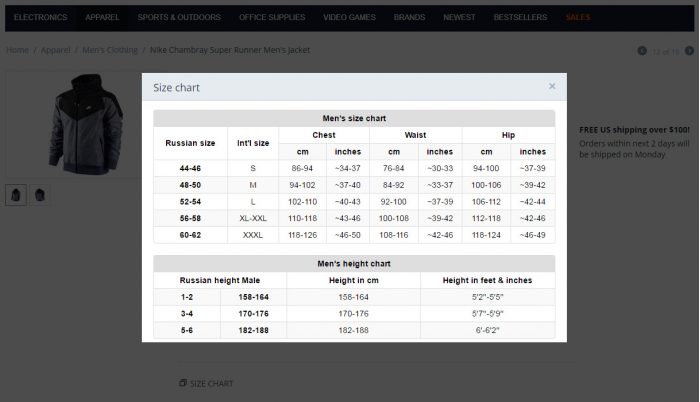Go to previous product arrow
The height and width of the screenshot is (402, 700).
pyautogui.click(x=642, y=51)
